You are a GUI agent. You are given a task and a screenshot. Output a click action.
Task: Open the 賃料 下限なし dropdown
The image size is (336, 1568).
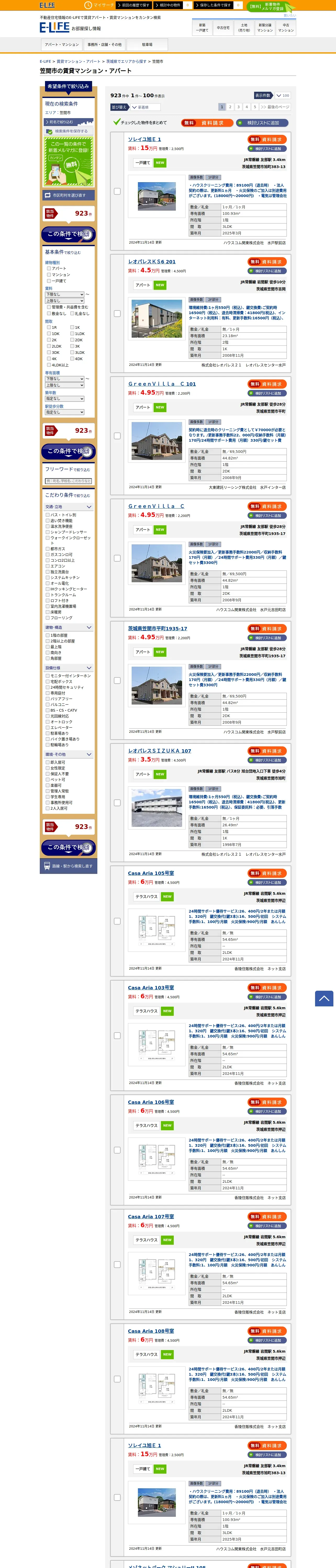tap(65, 295)
